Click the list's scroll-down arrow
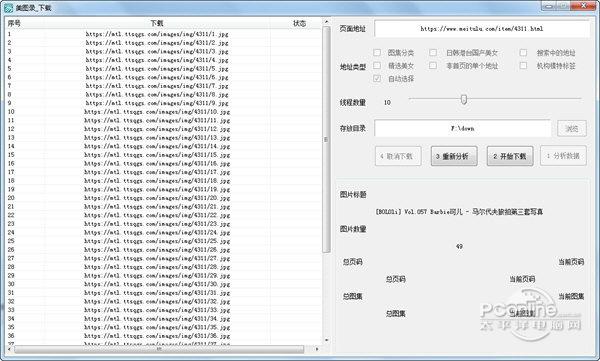 pos(326,340)
